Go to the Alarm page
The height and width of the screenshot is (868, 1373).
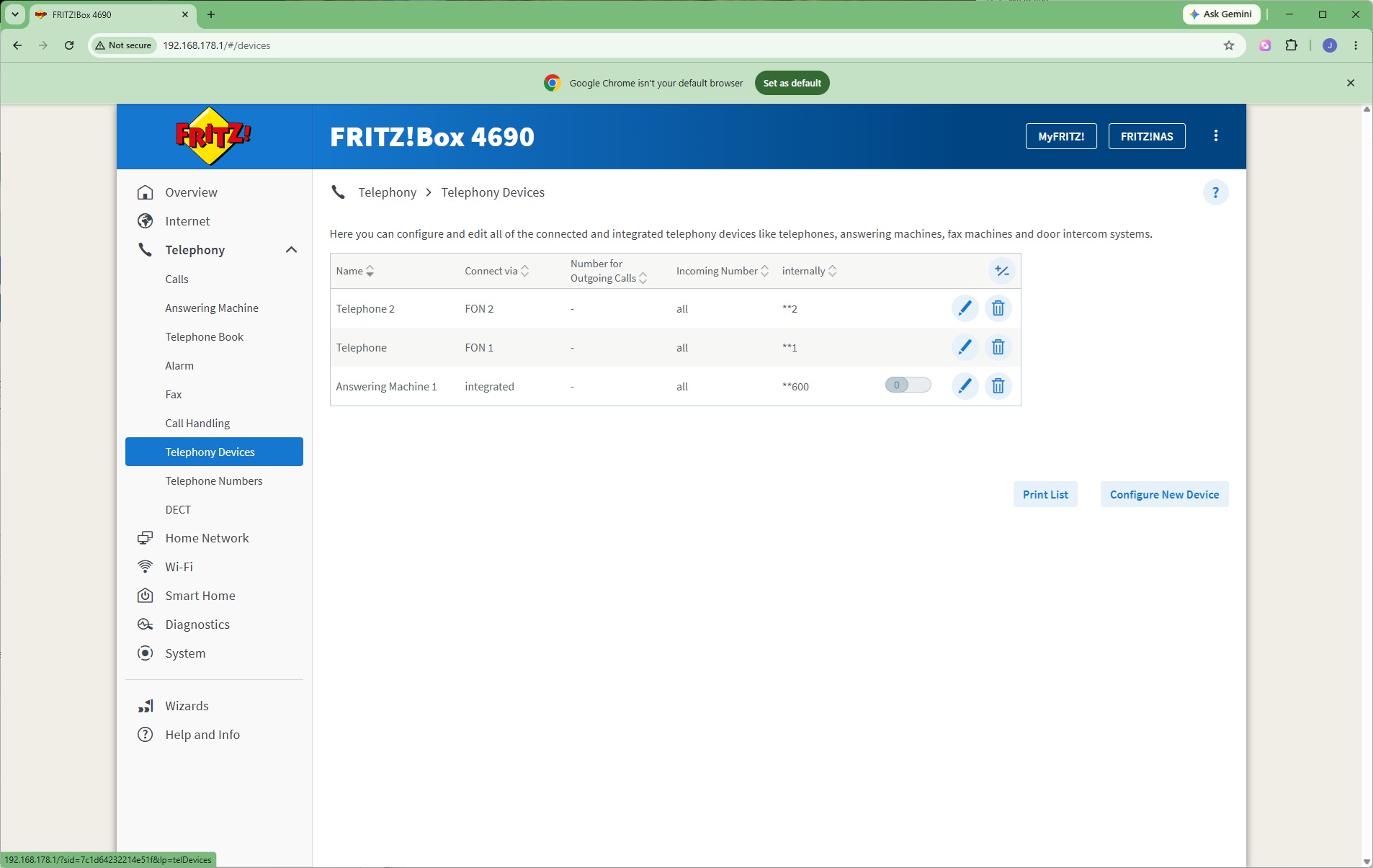[179, 366]
